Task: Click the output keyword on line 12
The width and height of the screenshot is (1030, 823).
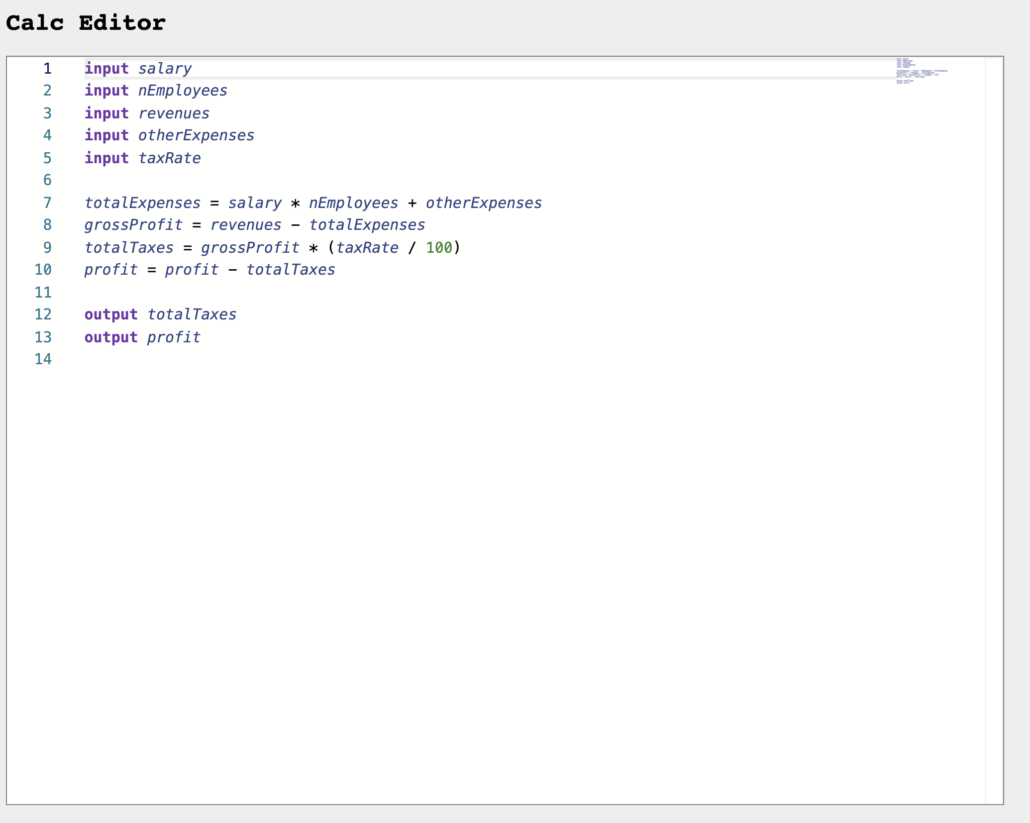Action: pyautogui.click(x=110, y=314)
